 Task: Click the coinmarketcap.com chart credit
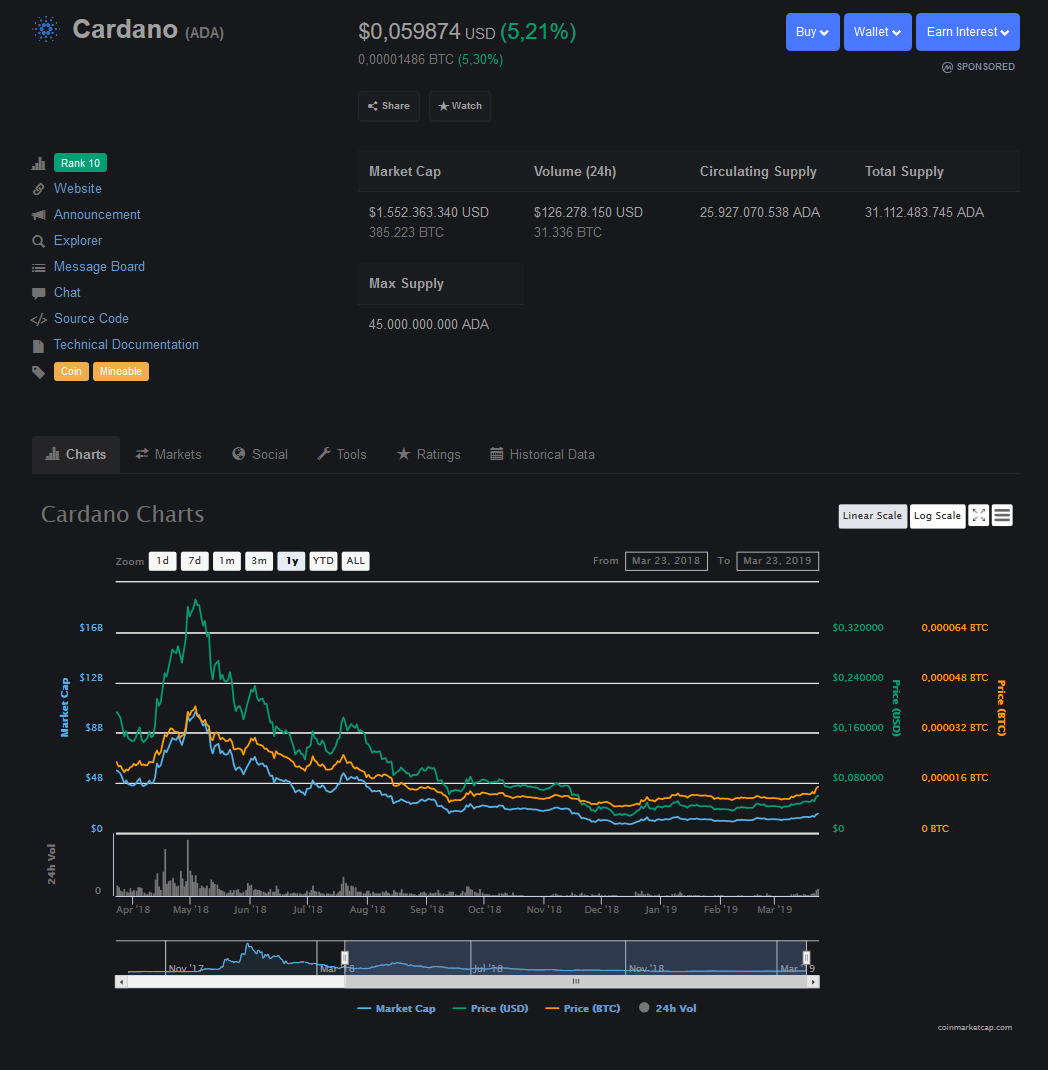[974, 1027]
